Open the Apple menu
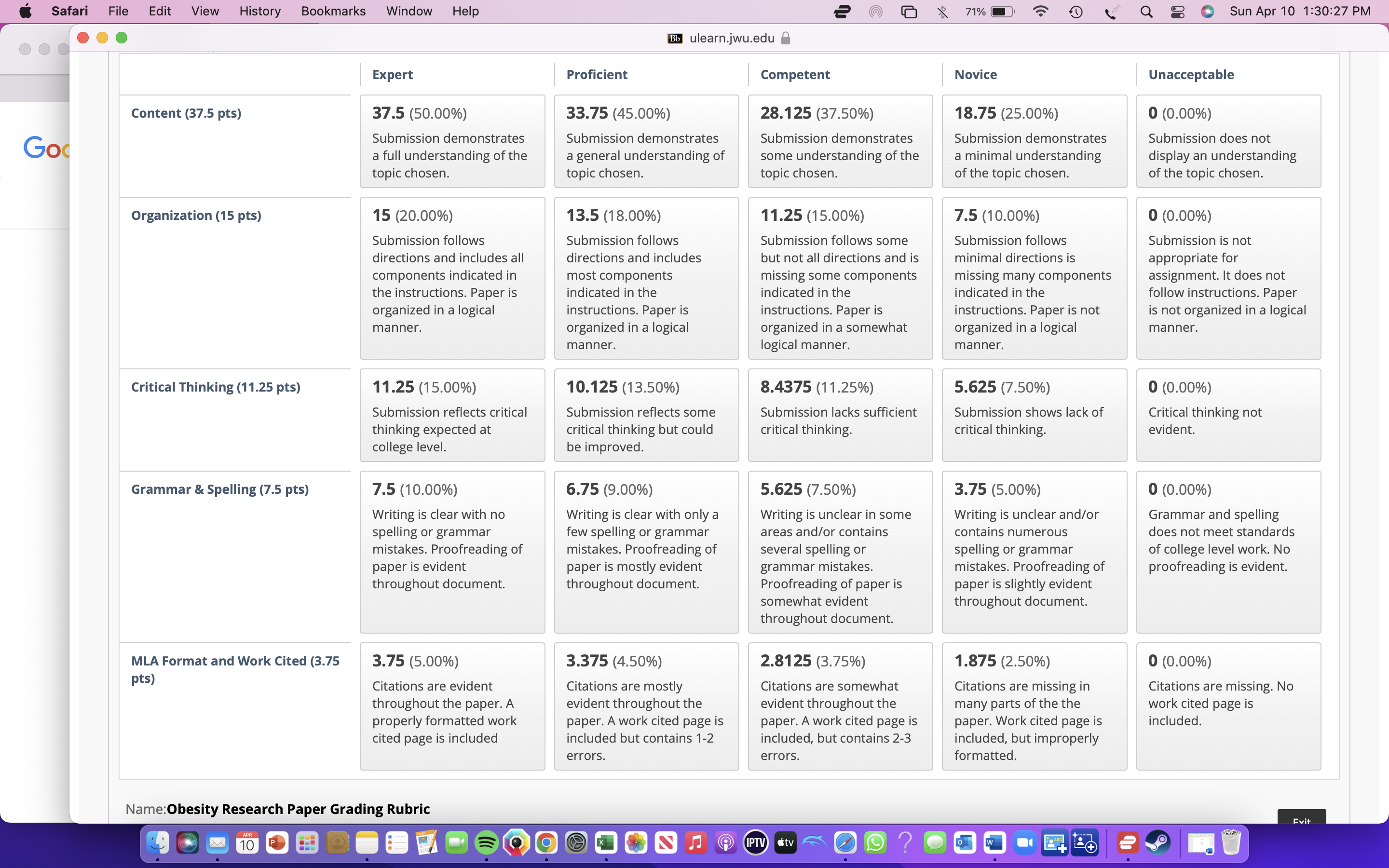 25,12
